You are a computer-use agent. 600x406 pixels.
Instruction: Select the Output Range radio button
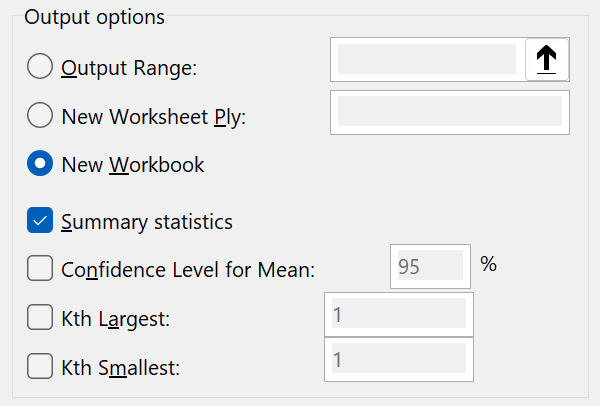click(40, 67)
